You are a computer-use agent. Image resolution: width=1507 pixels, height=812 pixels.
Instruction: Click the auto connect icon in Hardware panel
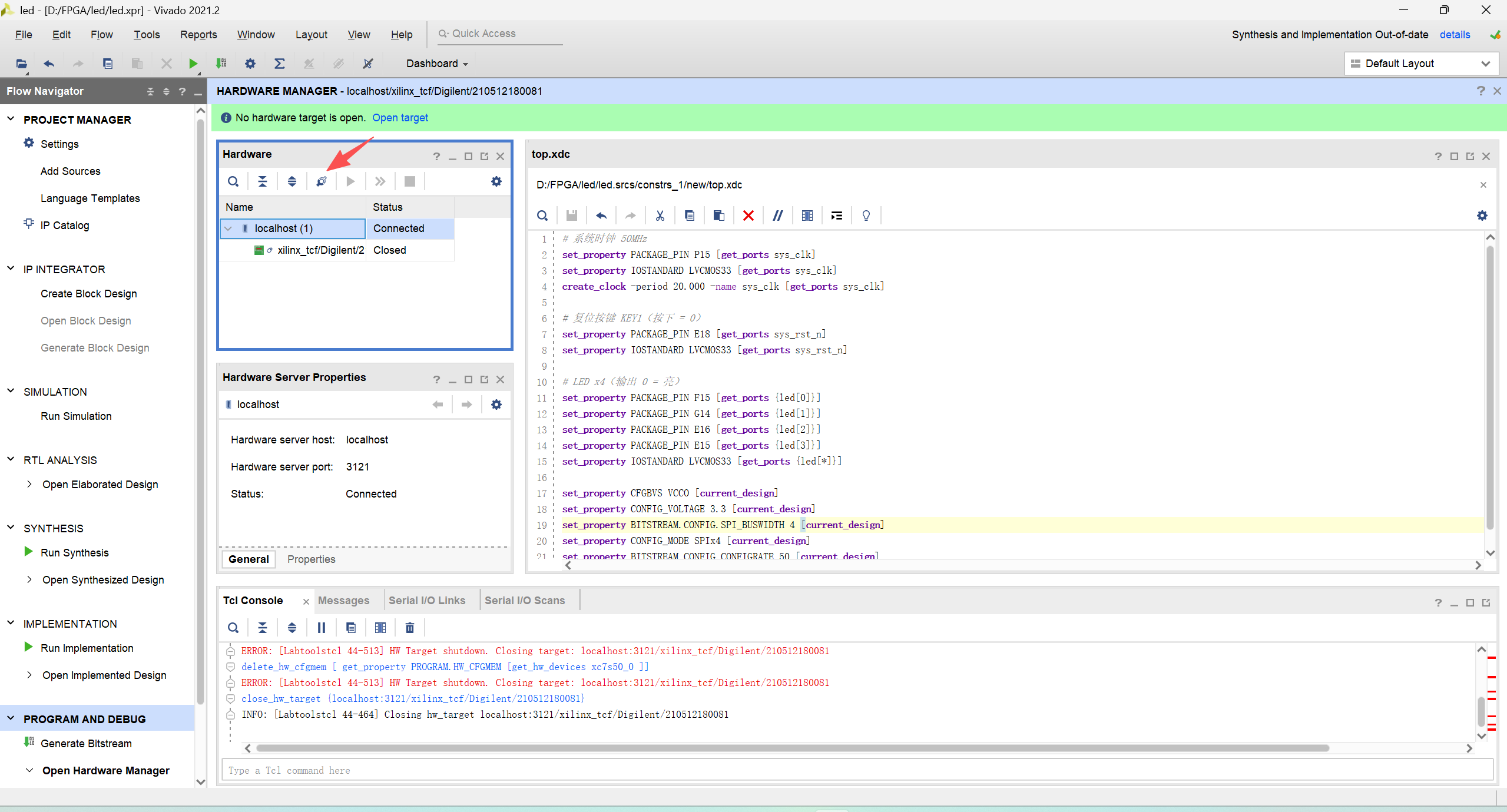click(x=322, y=181)
